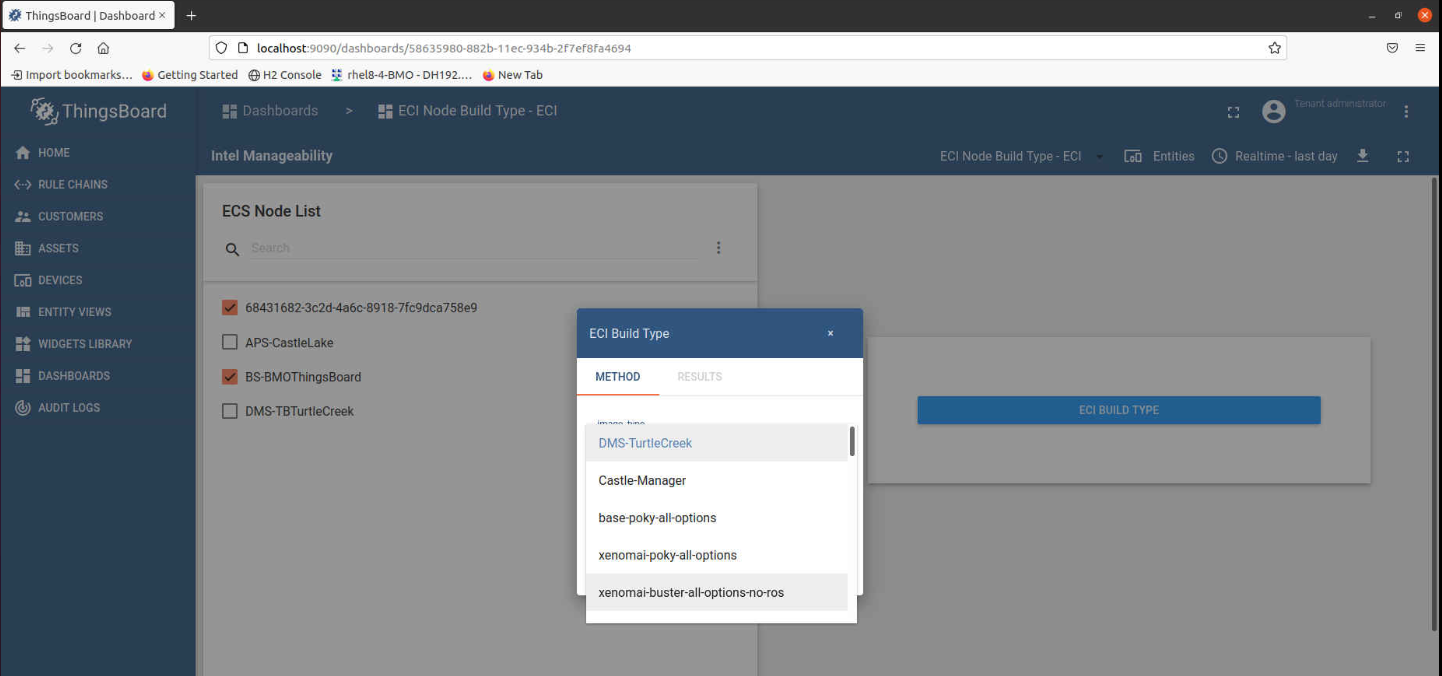Click the localhost URL address bar
Screen dimensions: 1442x676
click(x=747, y=48)
